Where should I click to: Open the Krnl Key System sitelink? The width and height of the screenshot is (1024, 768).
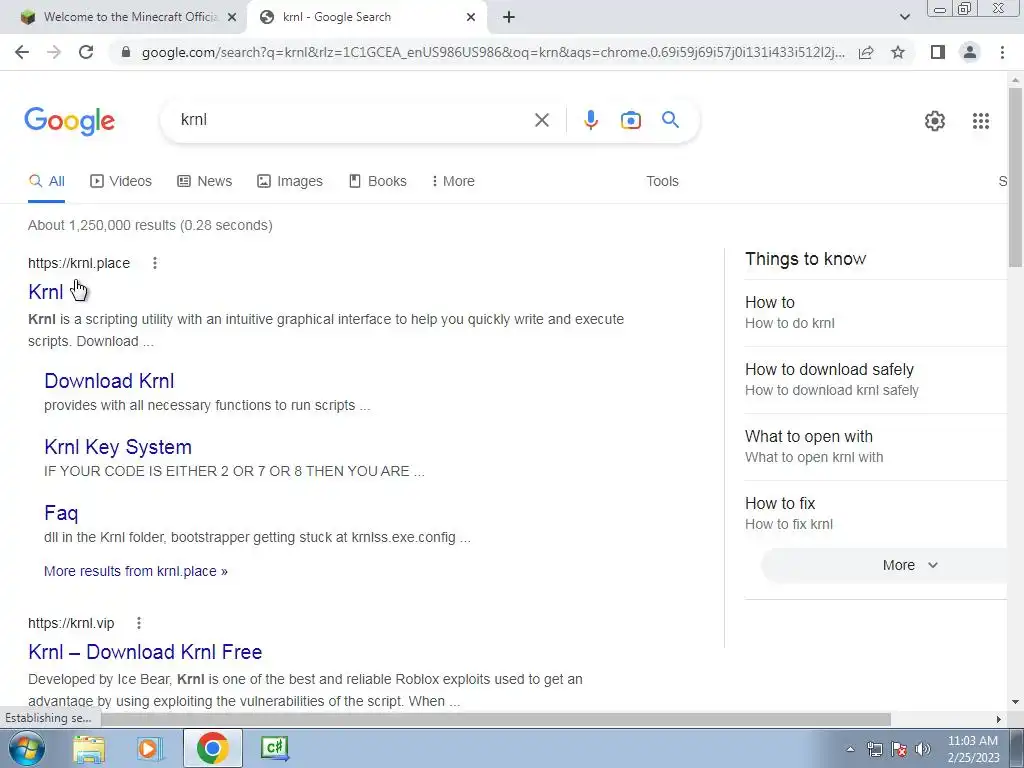[x=118, y=447]
